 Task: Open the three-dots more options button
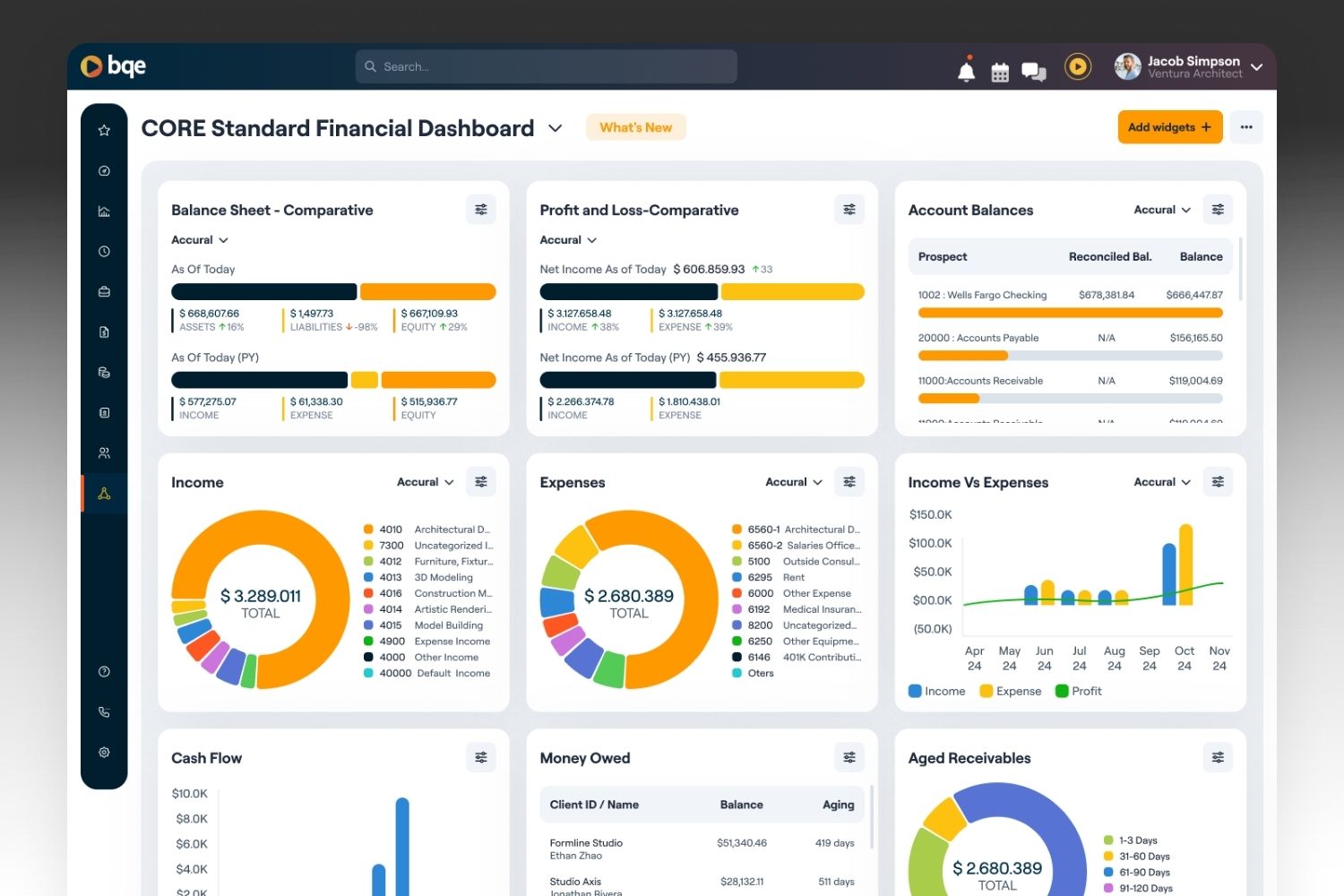[x=1246, y=127]
